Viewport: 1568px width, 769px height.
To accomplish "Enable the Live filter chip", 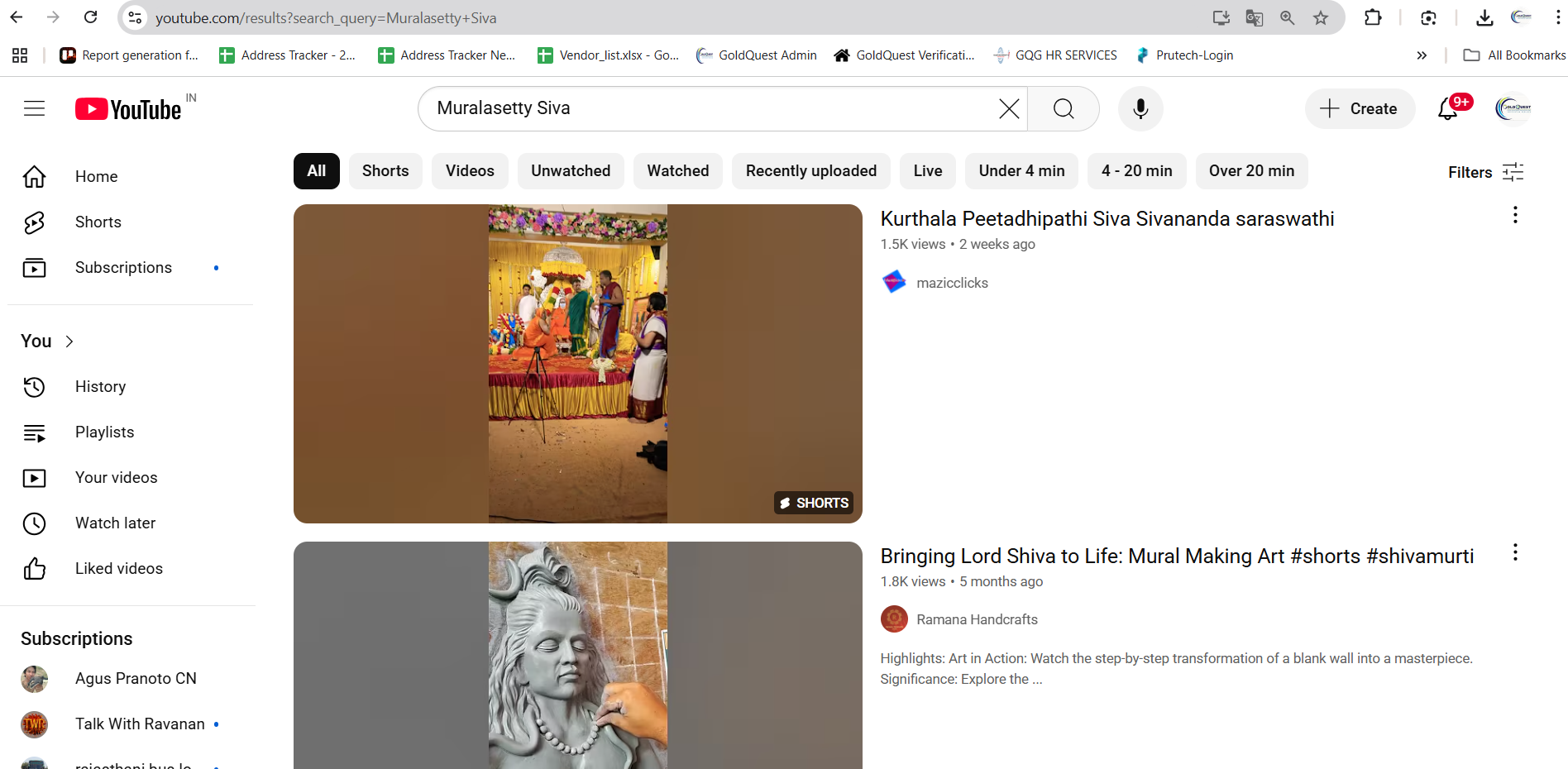I will click(927, 171).
